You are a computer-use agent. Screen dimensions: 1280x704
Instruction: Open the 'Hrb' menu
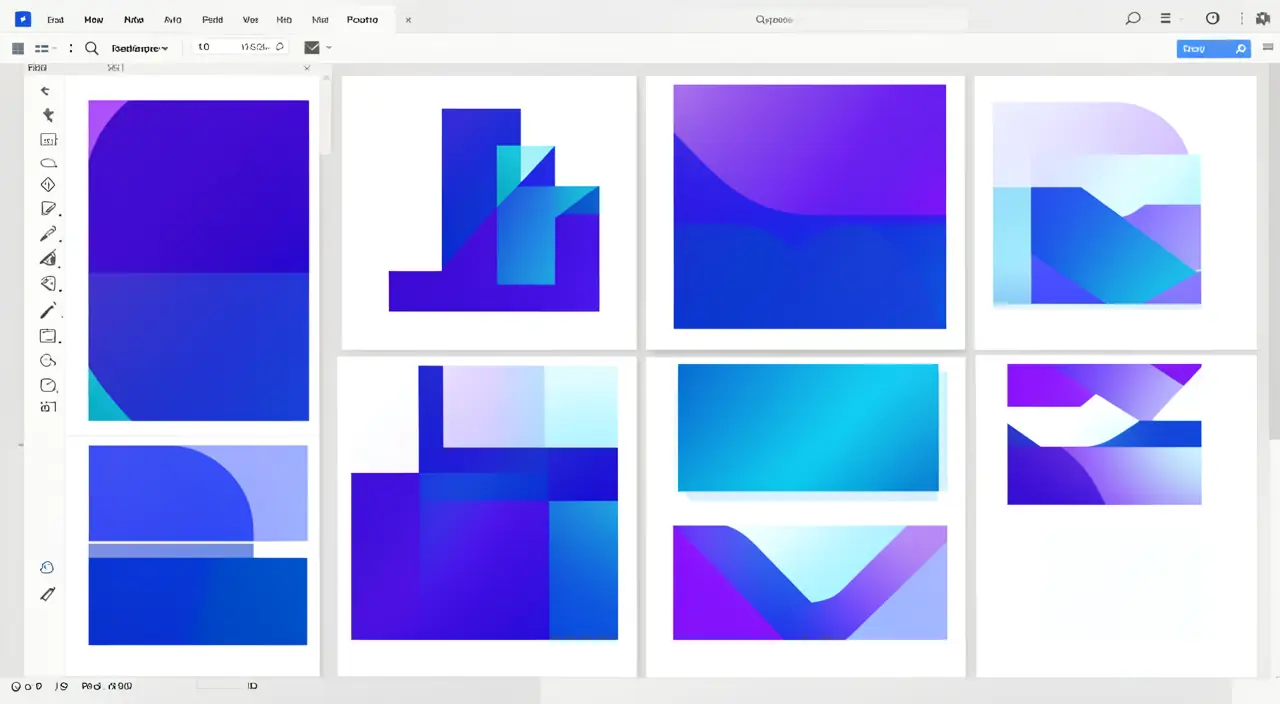tap(284, 20)
